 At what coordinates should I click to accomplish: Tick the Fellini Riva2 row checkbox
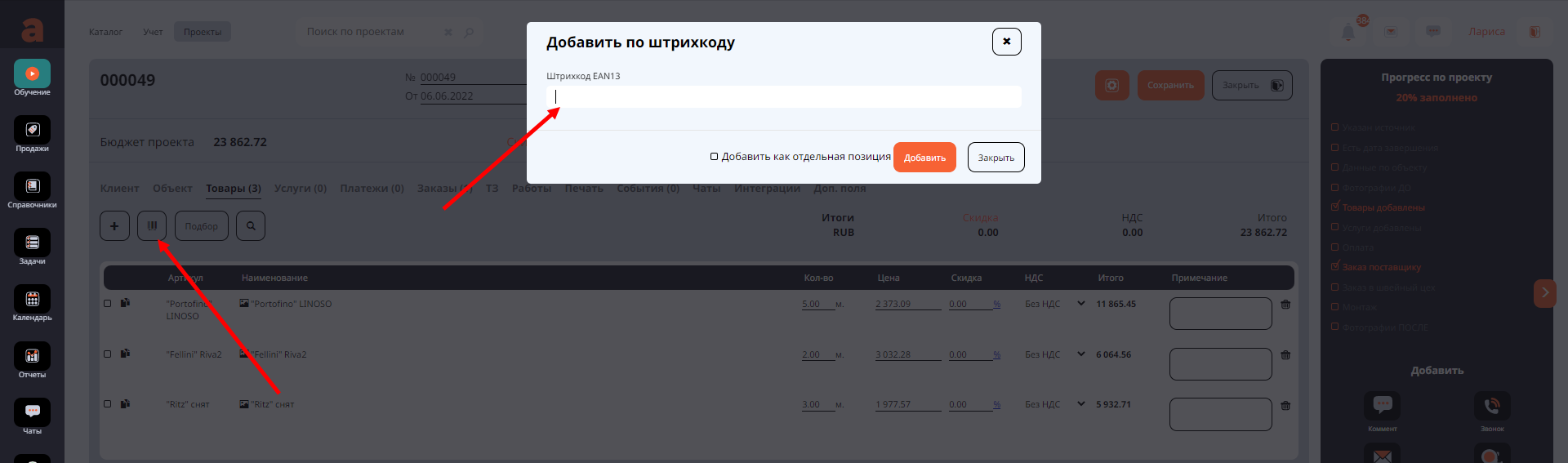pyautogui.click(x=107, y=354)
